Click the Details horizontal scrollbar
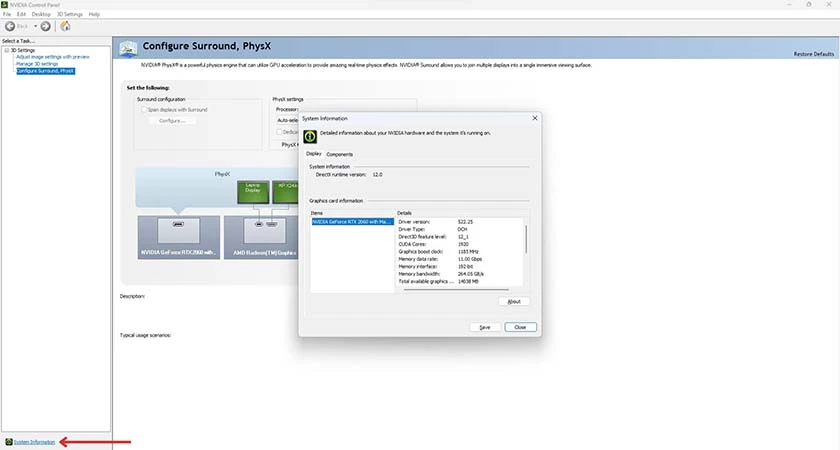Screen dimensions: 840x450 pos(456,290)
